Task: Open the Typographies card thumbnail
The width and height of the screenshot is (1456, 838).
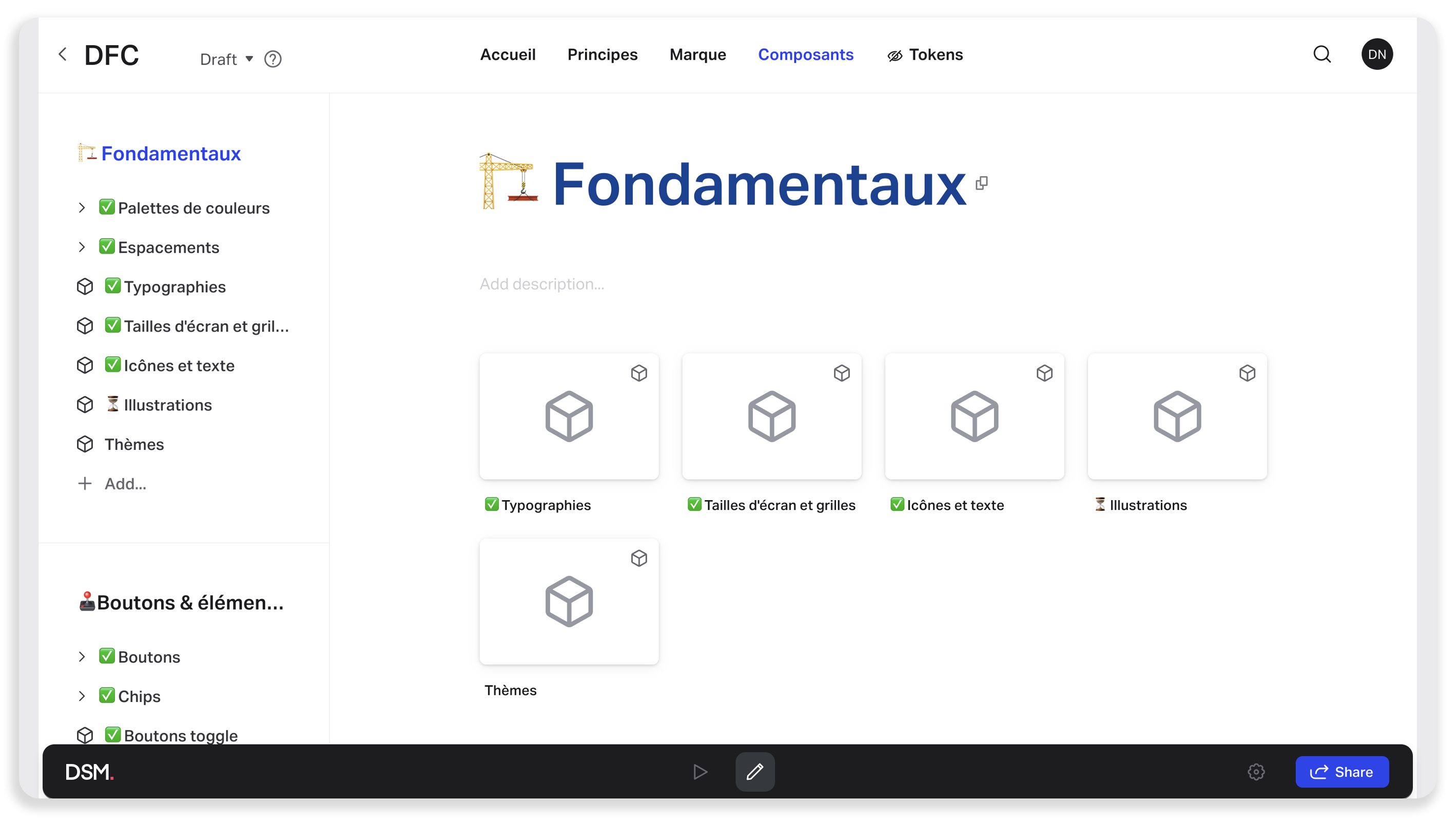Action: pos(569,416)
